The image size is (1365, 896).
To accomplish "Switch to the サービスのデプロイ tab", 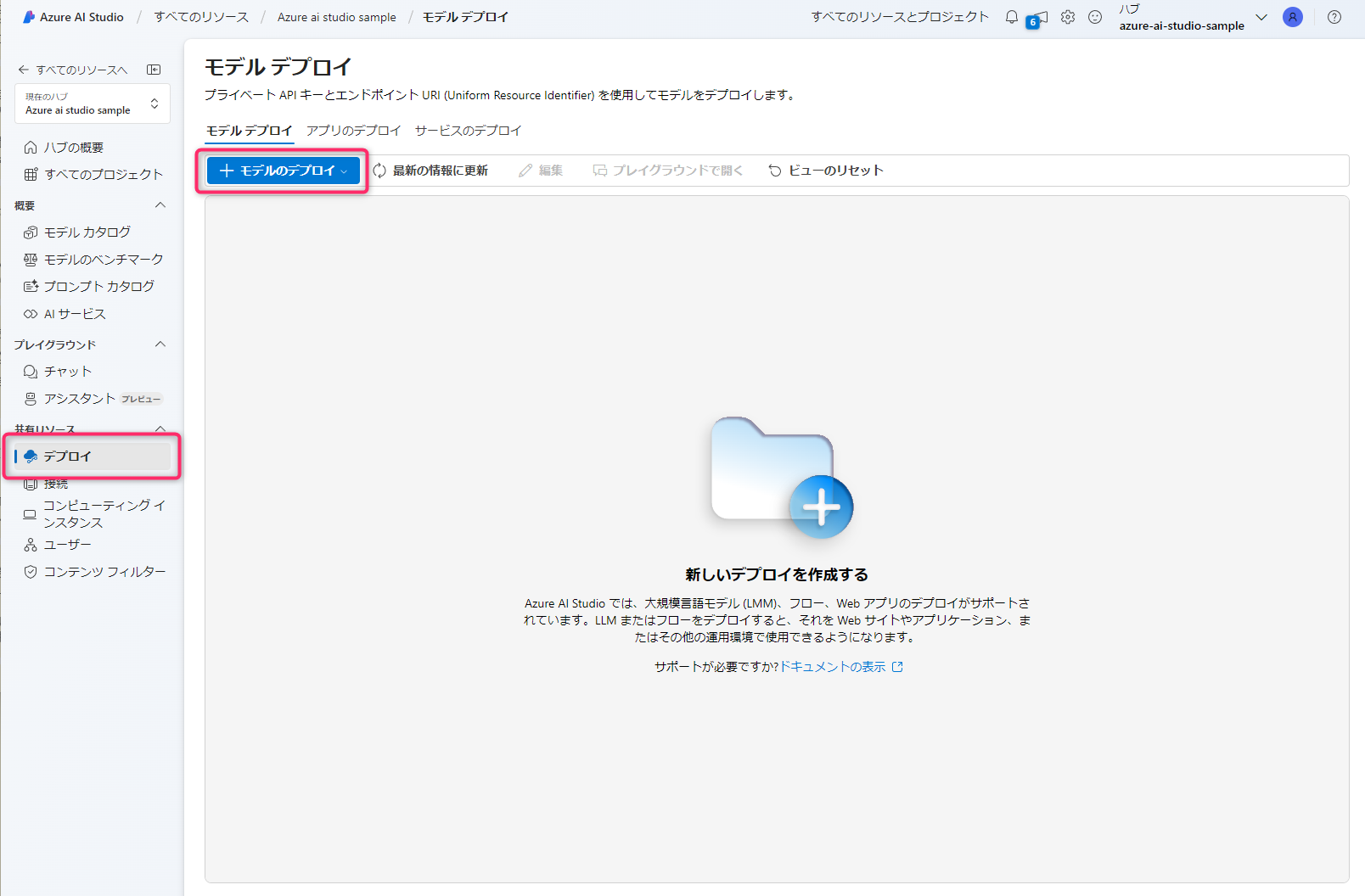I will 468,131.
